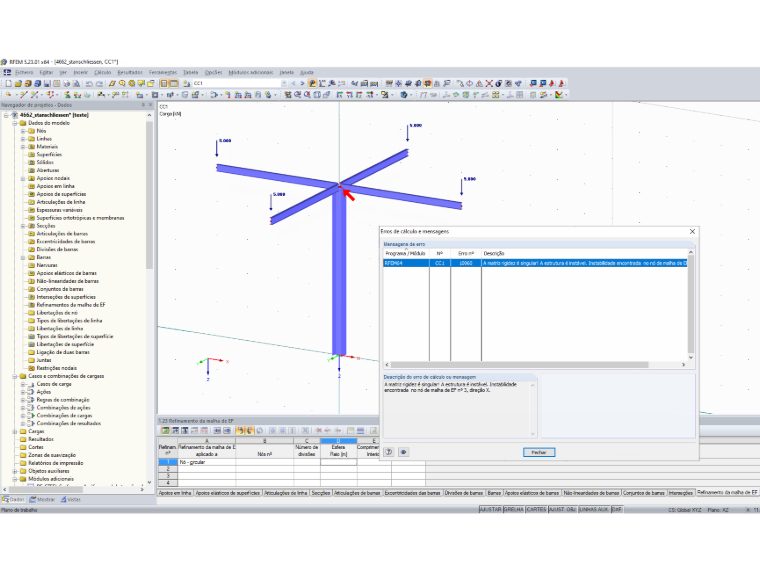Screen dimensions: 760x570
Task: Open Mostrar tab at navigator bottom
Action: pyautogui.click(x=42, y=499)
